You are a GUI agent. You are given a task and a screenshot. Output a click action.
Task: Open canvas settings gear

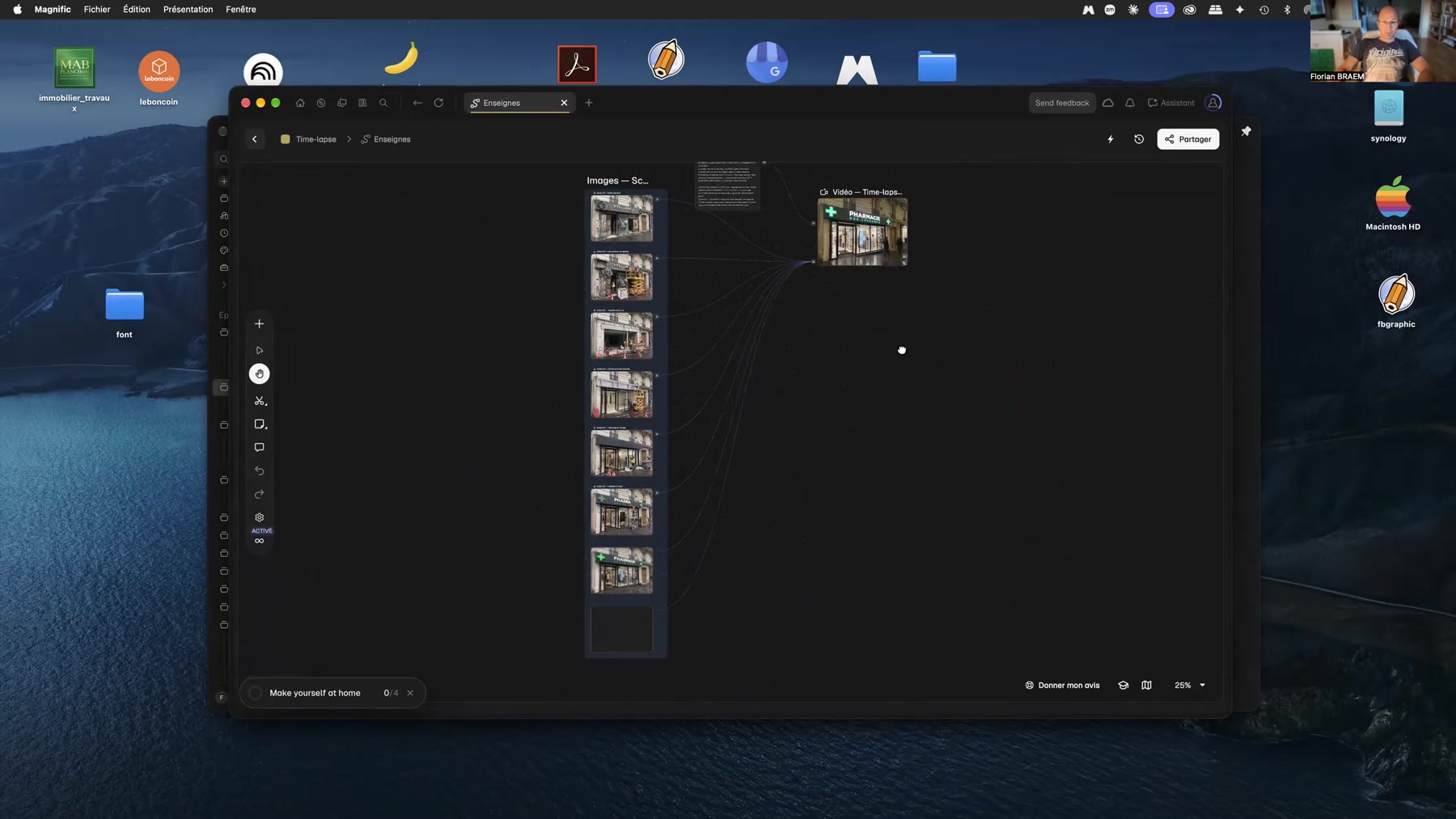260,517
